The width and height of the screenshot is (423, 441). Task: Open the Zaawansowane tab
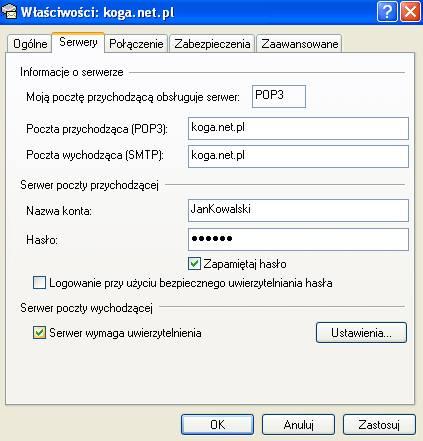coord(299,44)
